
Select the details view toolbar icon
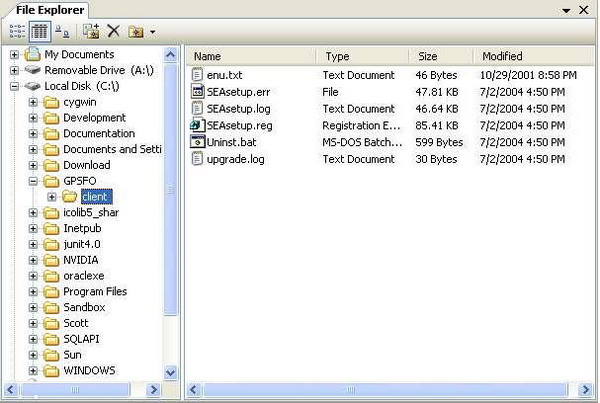(x=39, y=31)
